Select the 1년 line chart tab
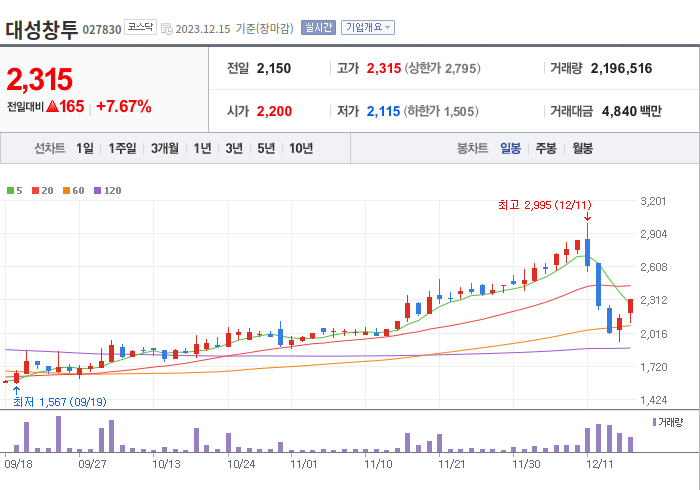 [x=202, y=148]
